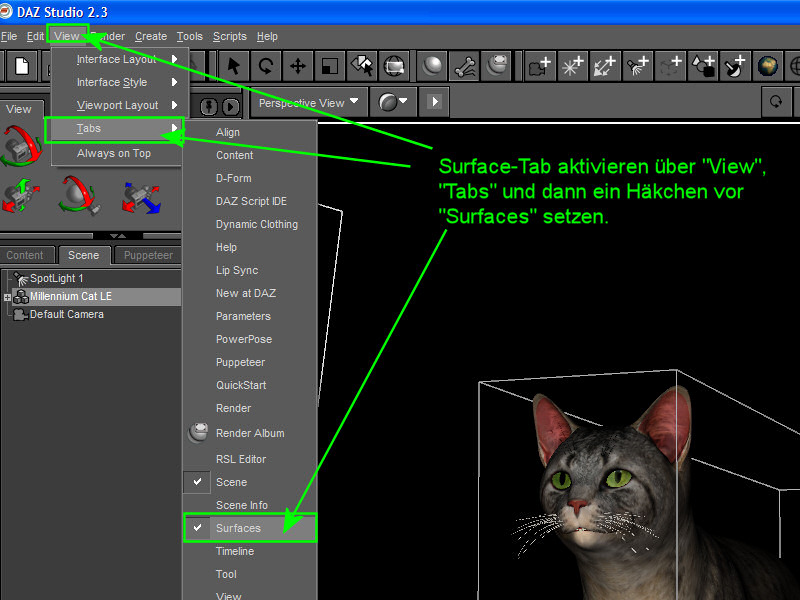The image size is (800, 600).
Task: Expand the Millennium Cat LE tree node
Action: click(x=7, y=297)
